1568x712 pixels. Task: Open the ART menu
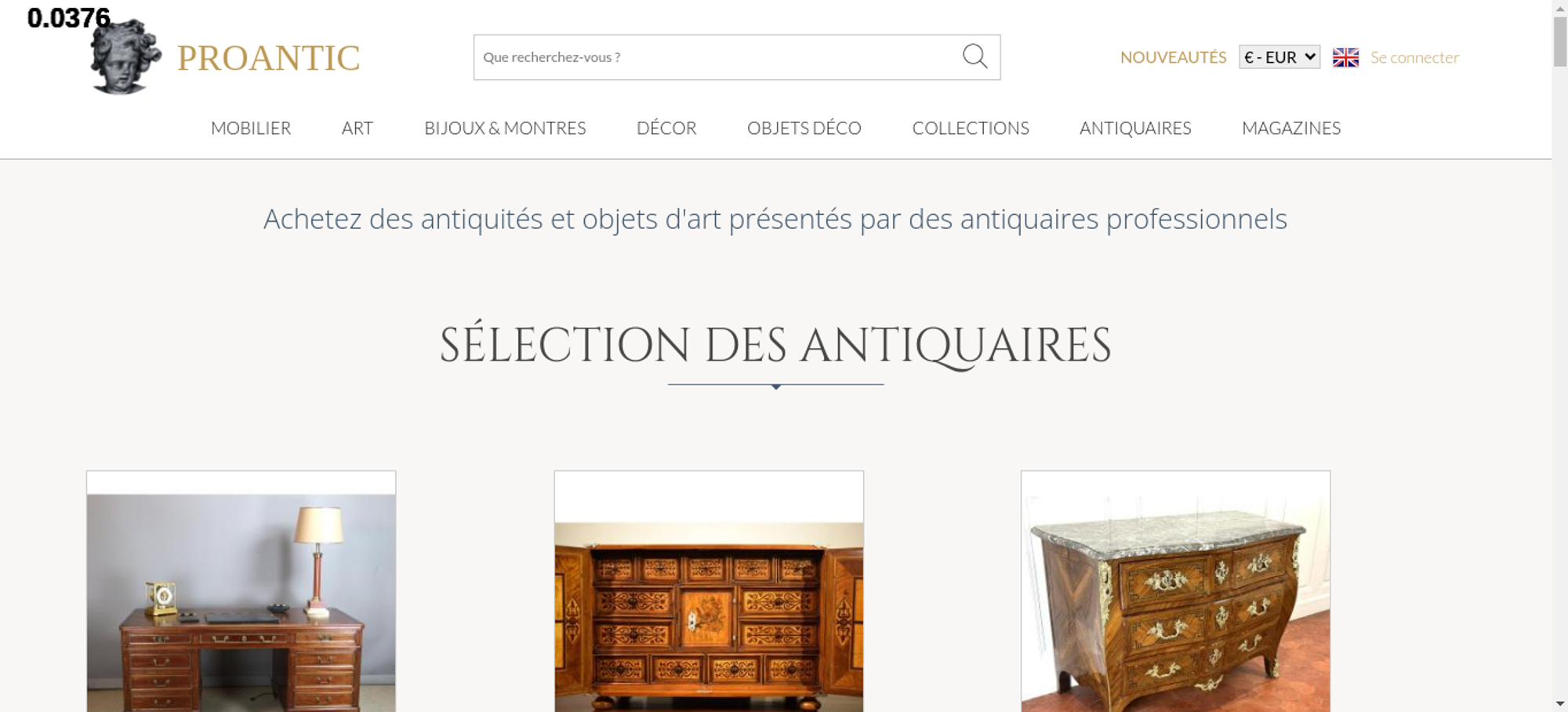358,128
